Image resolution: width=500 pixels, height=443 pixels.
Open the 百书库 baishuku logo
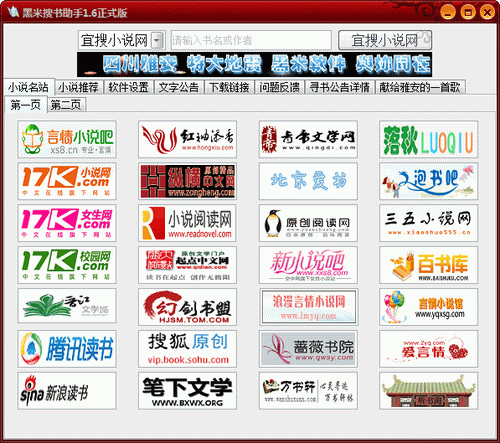[428, 265]
